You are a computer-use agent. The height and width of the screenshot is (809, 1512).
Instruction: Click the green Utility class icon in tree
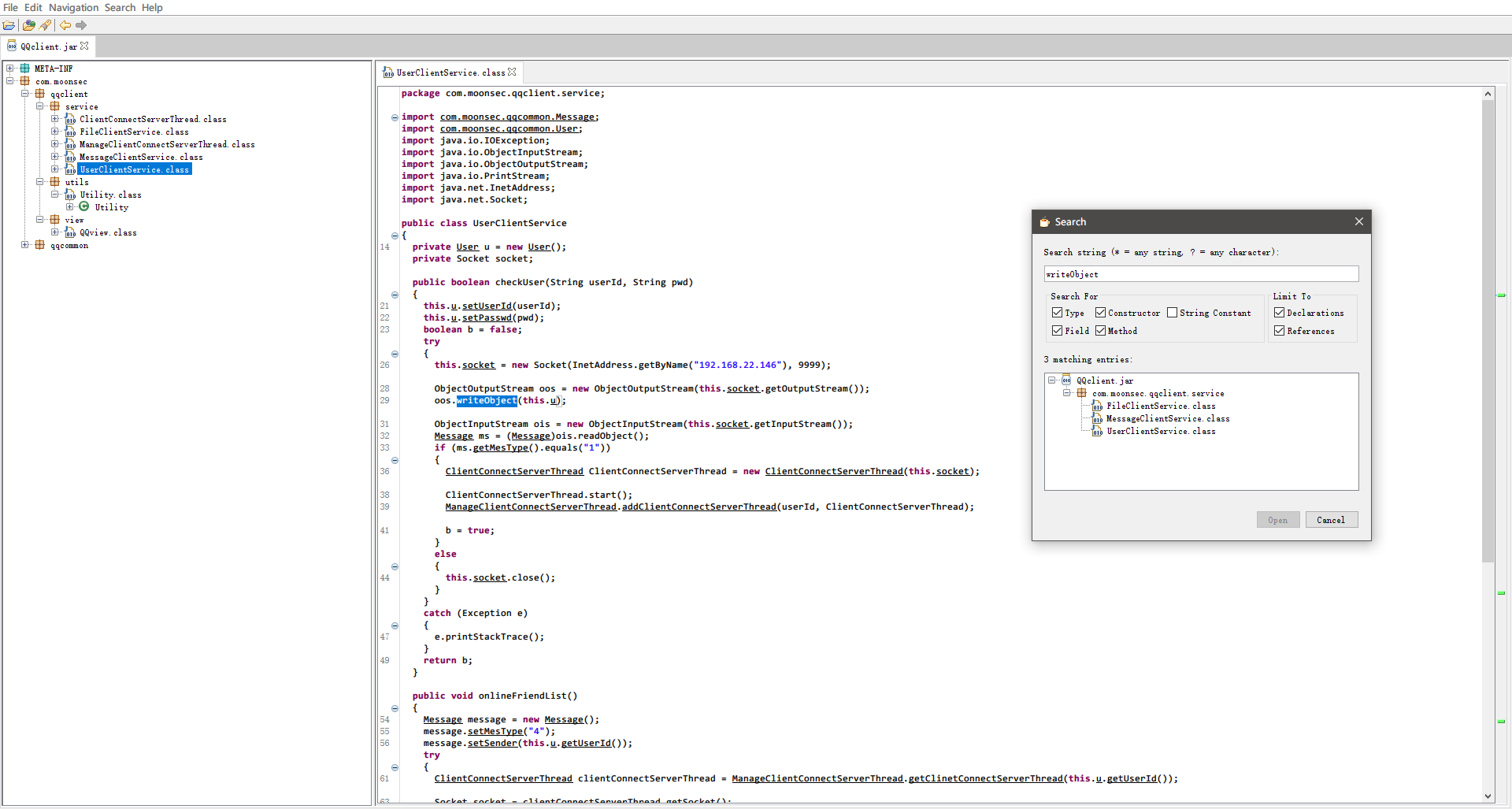tap(84, 207)
